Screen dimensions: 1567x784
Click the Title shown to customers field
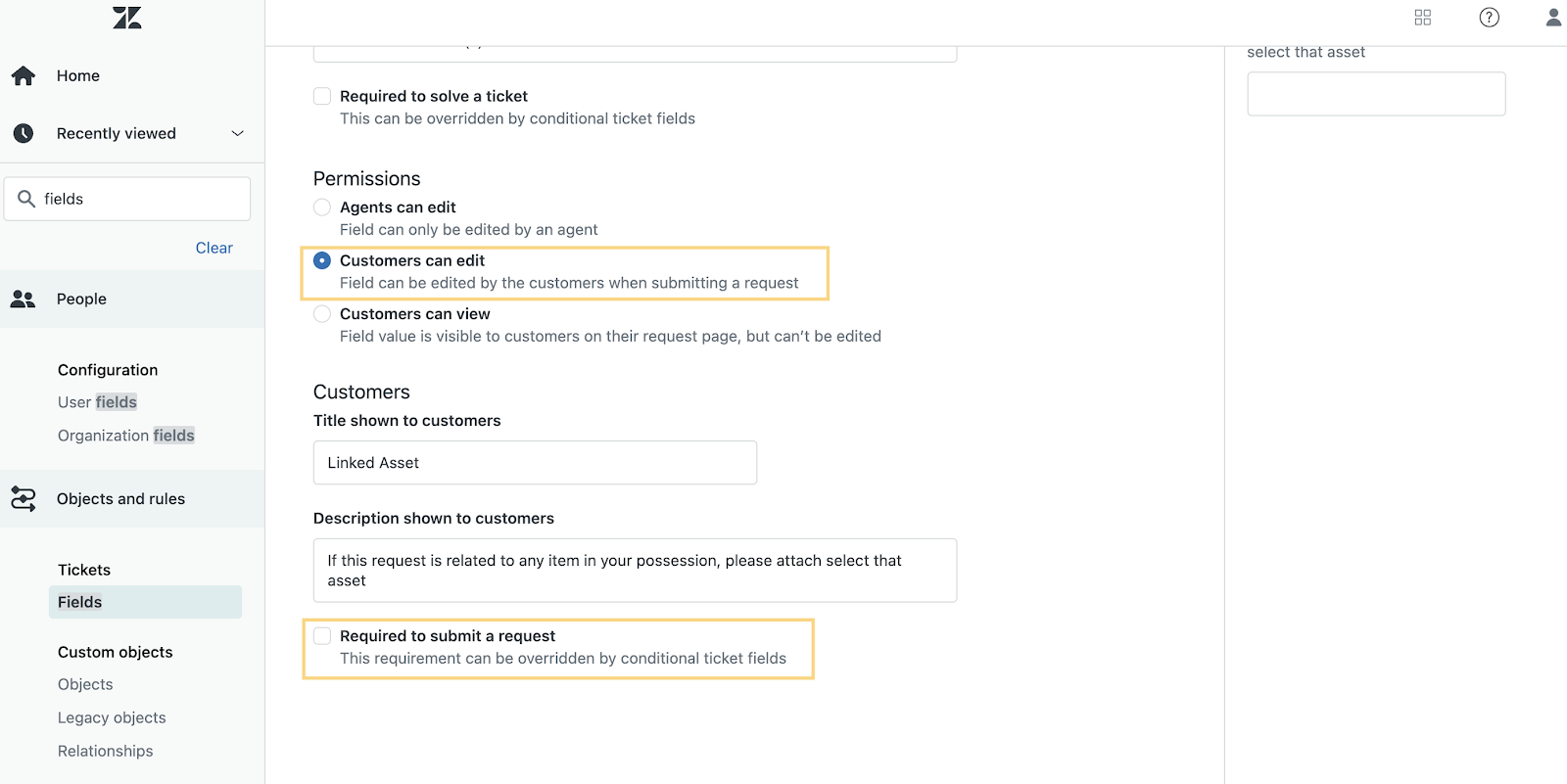click(x=535, y=462)
